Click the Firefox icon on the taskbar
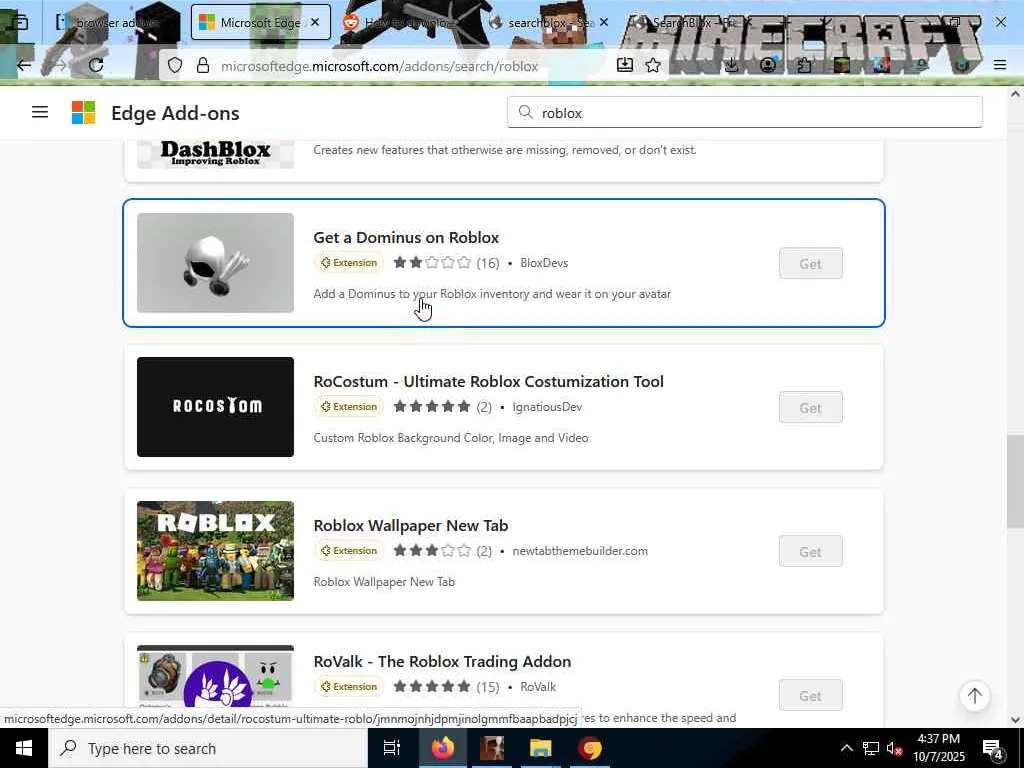This screenshot has width=1024, height=768. click(442, 748)
